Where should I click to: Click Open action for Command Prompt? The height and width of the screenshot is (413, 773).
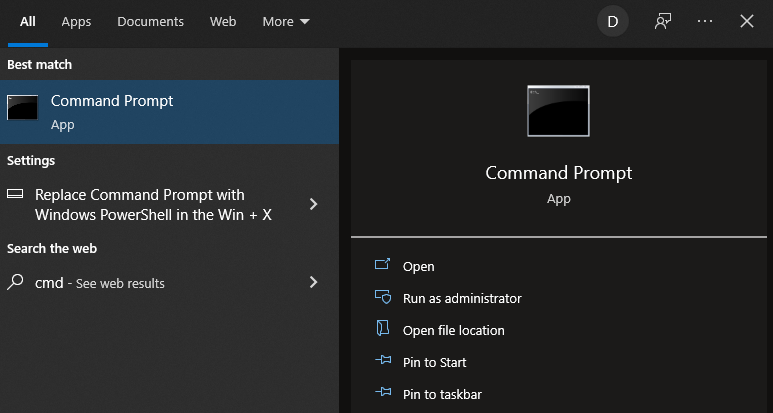[x=419, y=266]
